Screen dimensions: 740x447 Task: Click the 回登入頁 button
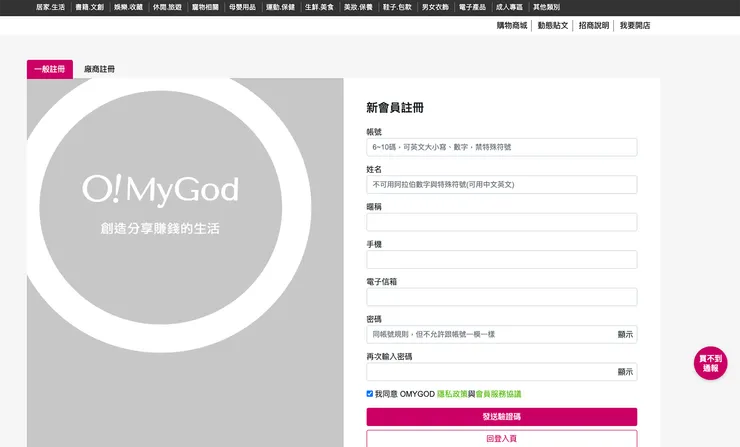pos(502,439)
